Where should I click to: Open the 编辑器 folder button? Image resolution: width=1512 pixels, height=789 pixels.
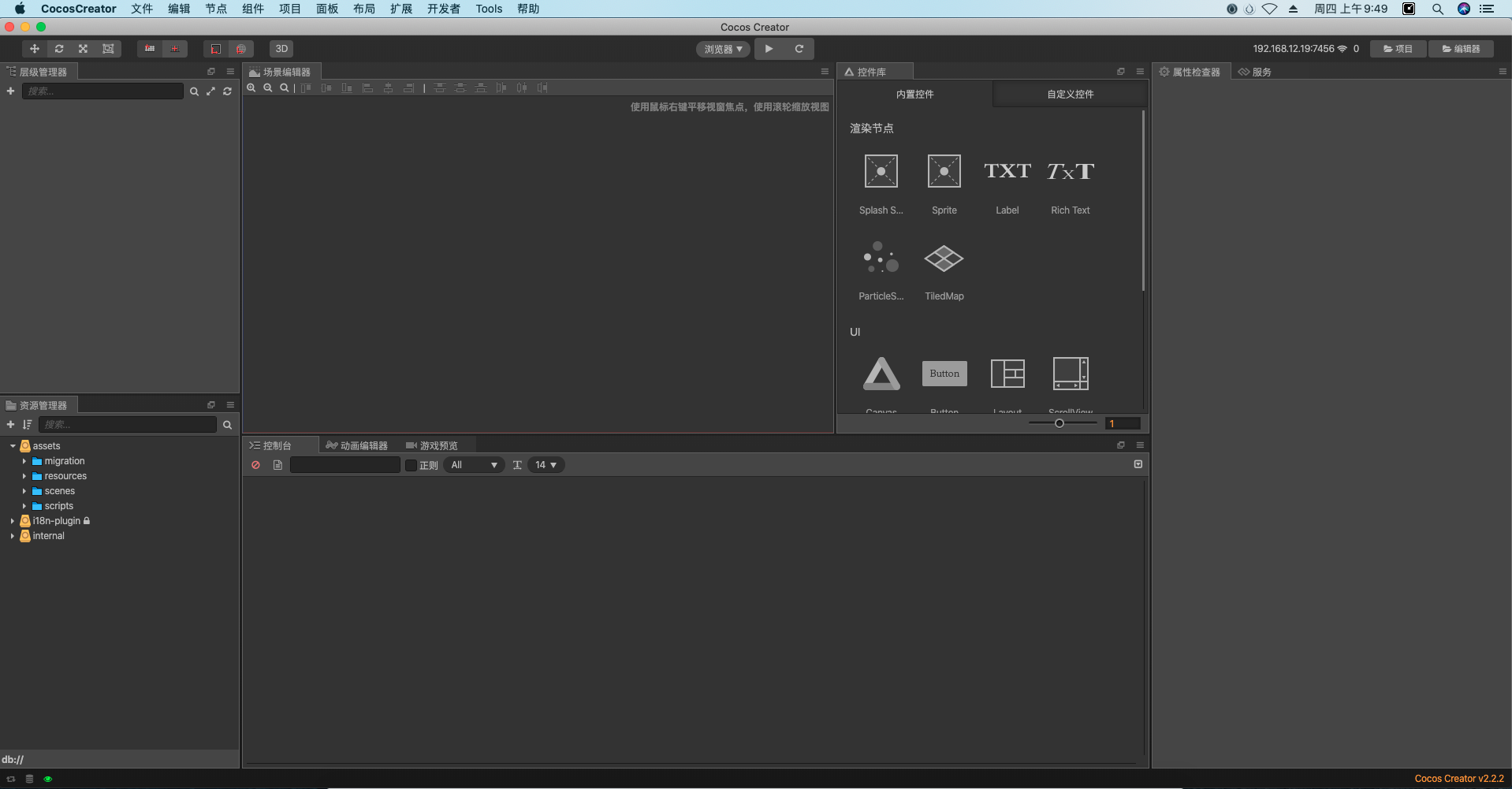1461,49
